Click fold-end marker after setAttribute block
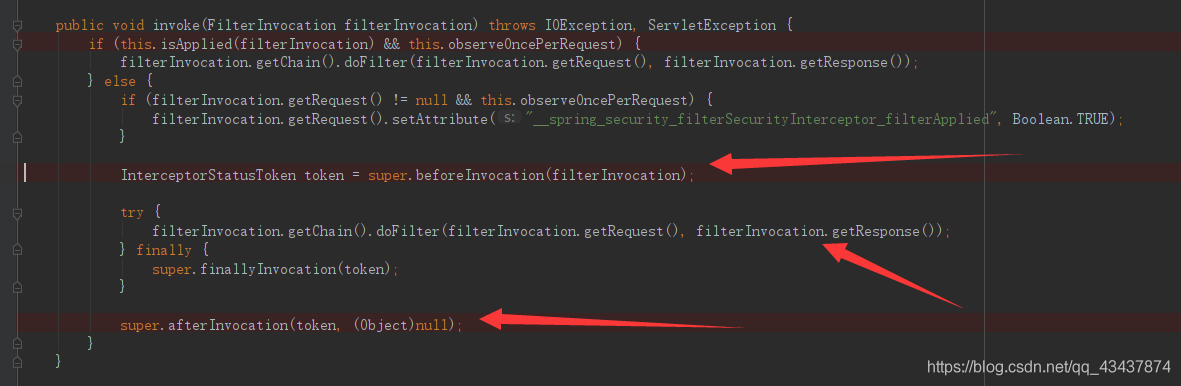 (17, 138)
